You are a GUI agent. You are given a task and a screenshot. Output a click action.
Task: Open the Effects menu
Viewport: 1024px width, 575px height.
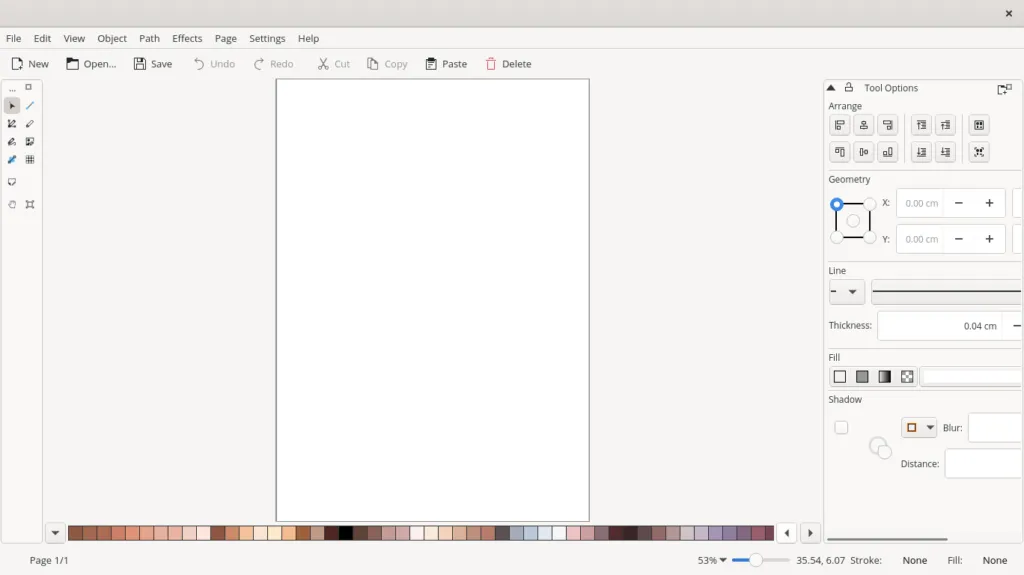click(187, 38)
